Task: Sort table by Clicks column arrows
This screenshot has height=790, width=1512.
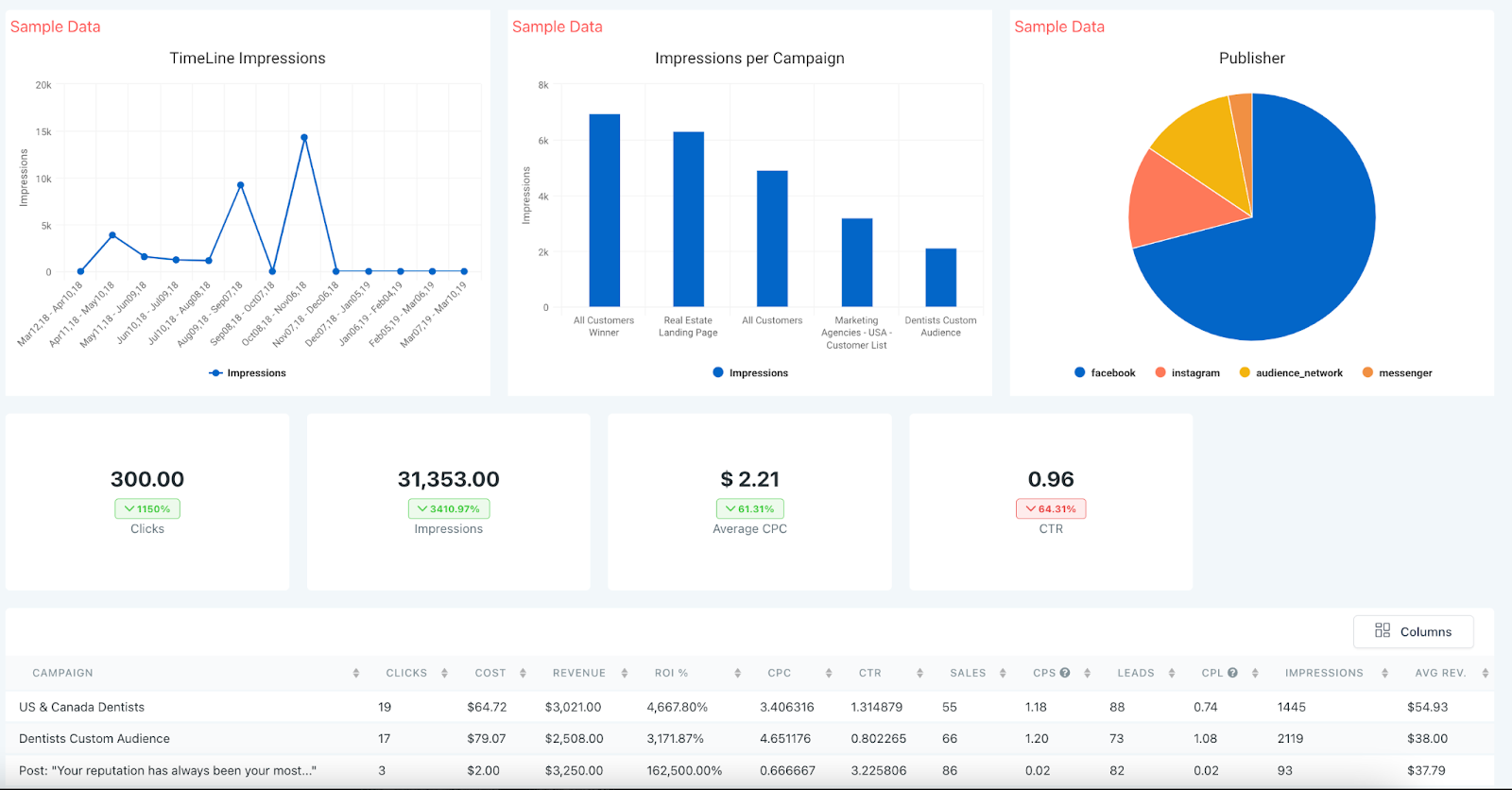Action: tap(444, 673)
